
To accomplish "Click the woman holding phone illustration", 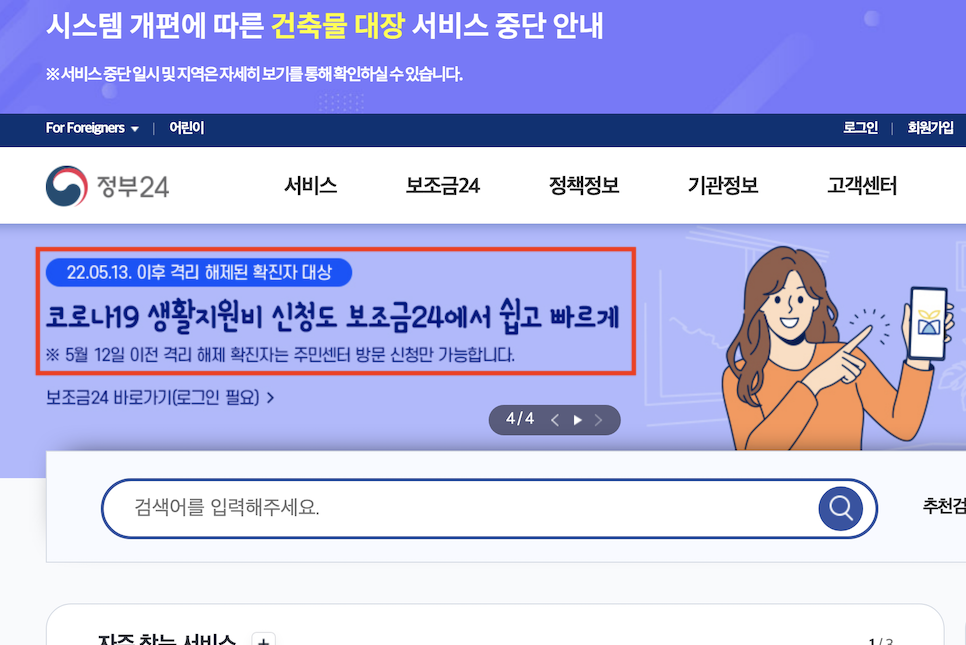I will point(838,348).
